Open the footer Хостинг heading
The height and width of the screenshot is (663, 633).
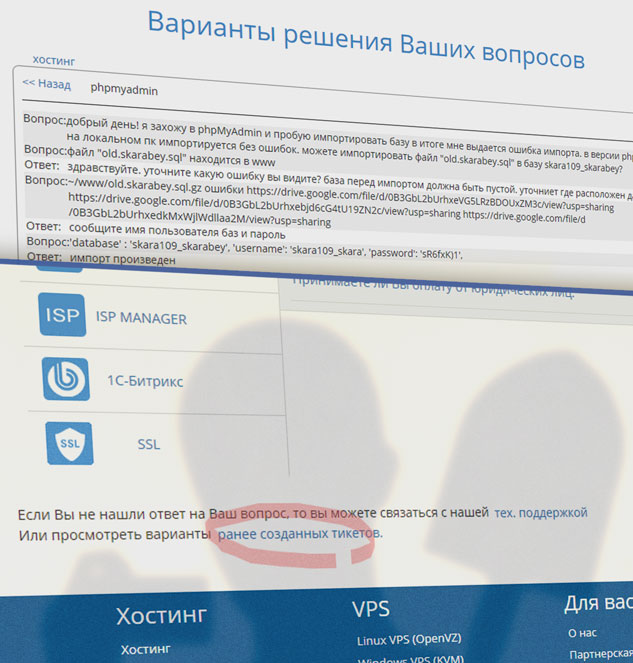(x=162, y=616)
